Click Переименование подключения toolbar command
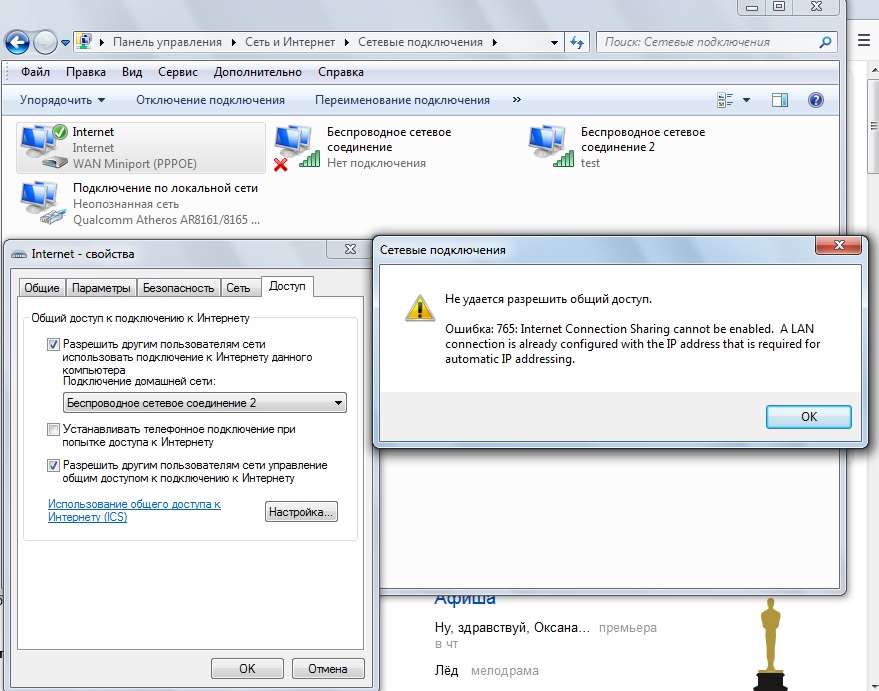 click(402, 100)
